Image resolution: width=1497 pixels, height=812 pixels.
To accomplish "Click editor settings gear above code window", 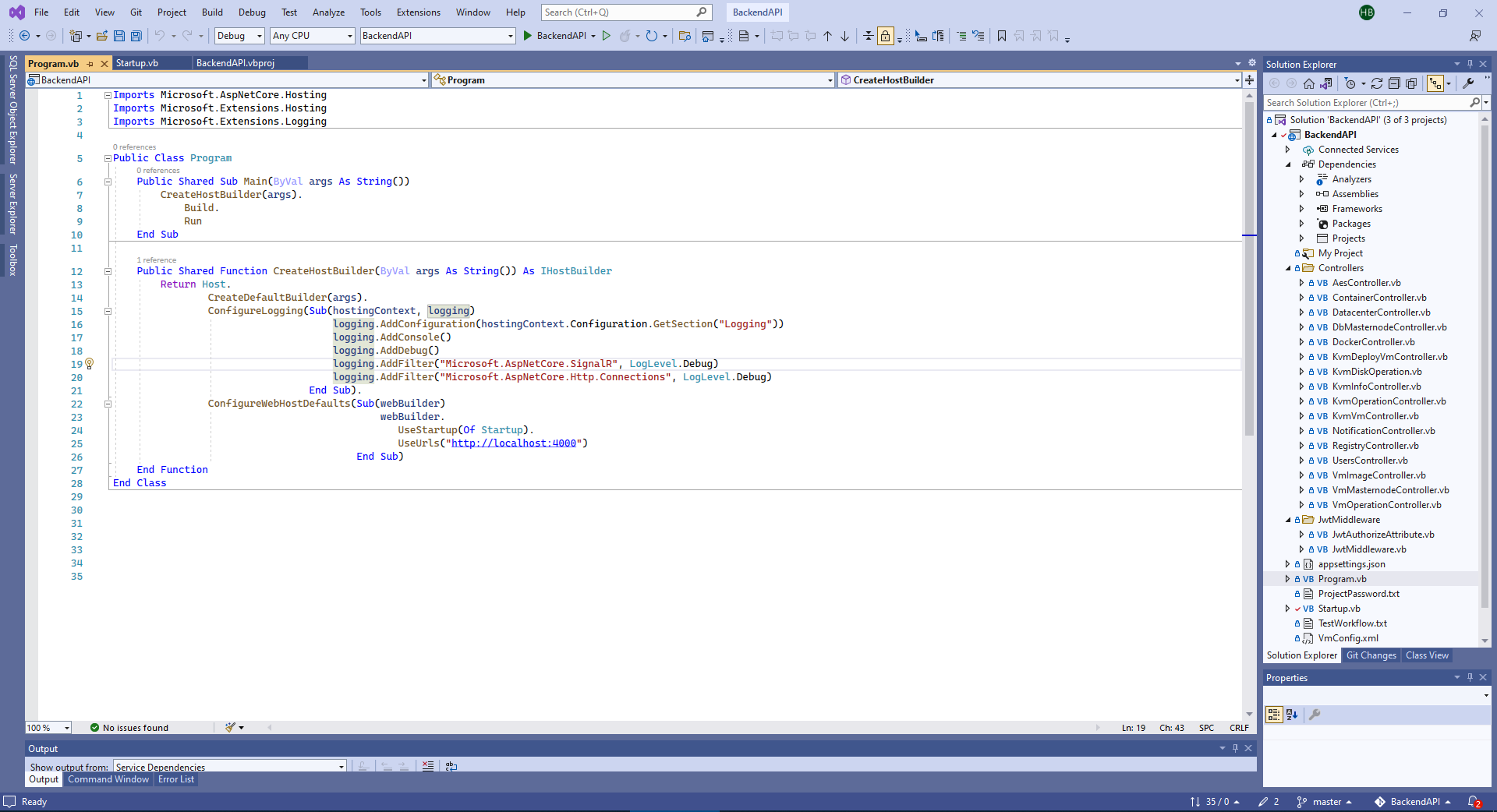I will tap(1252, 63).
